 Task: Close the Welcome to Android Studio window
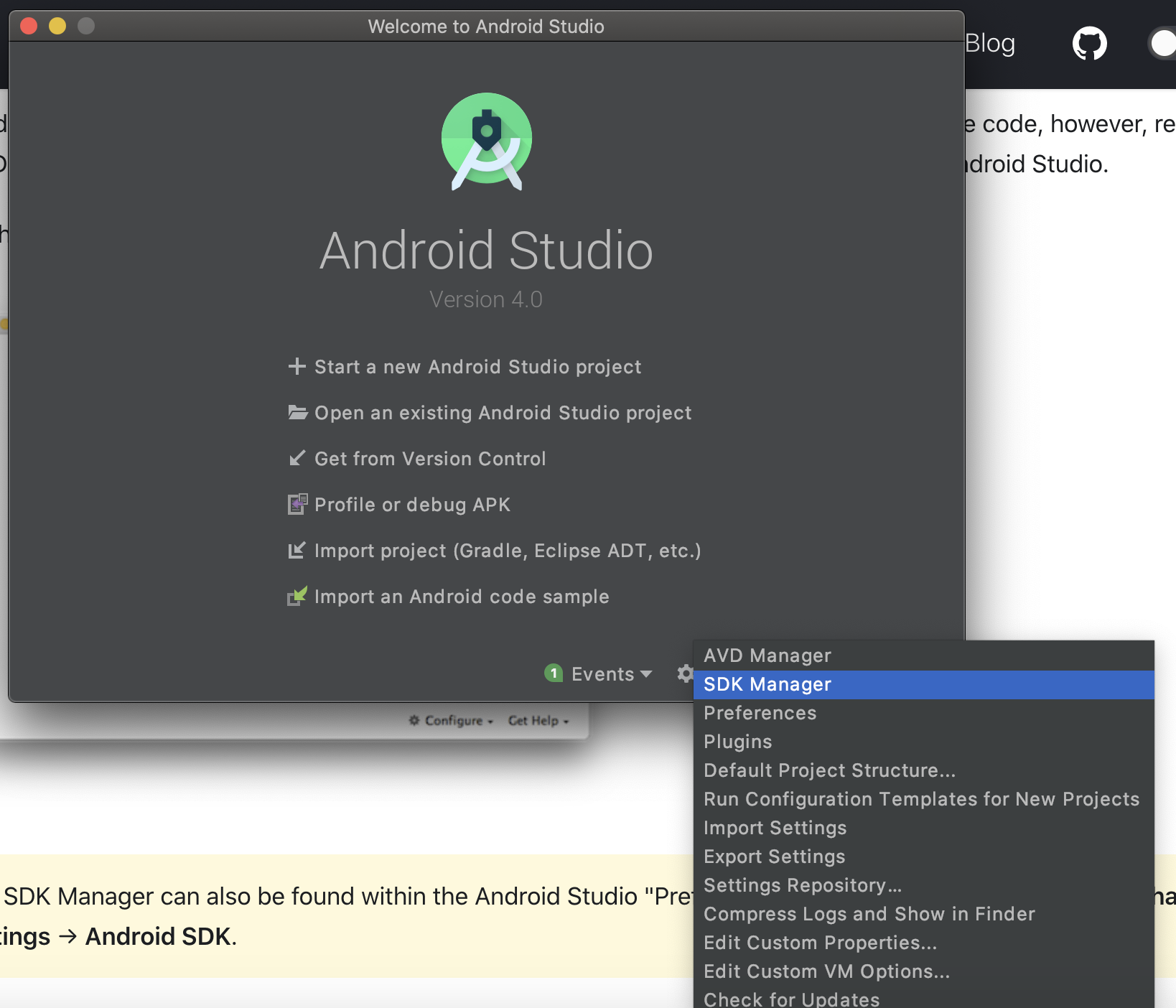tap(29, 27)
